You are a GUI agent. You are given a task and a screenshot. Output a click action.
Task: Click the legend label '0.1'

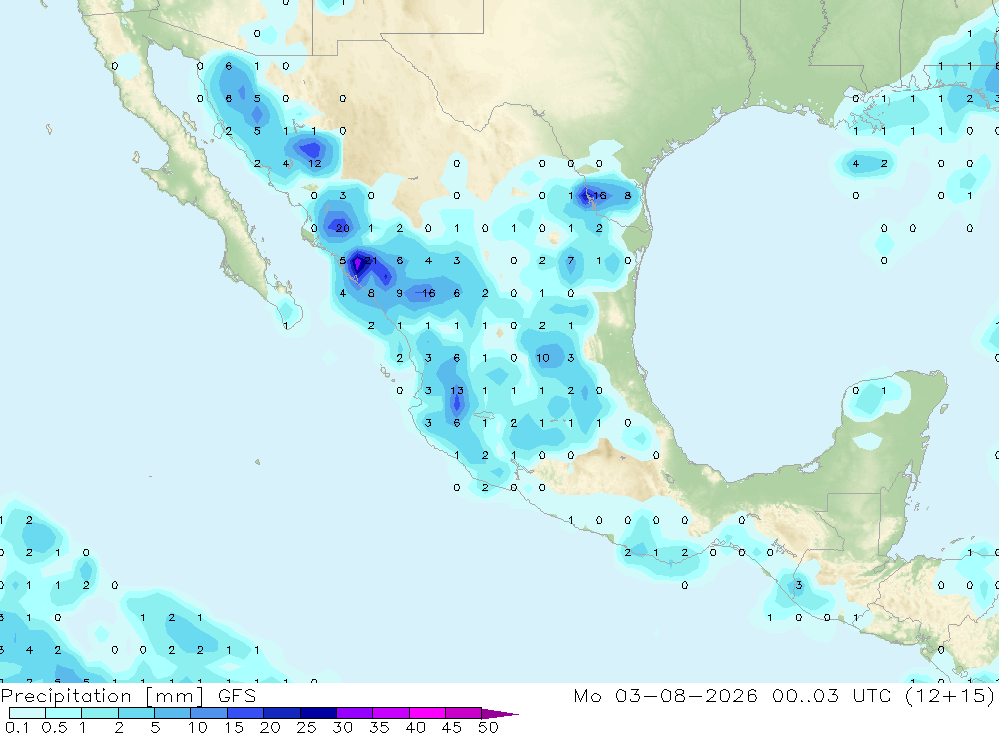[x=17, y=727]
